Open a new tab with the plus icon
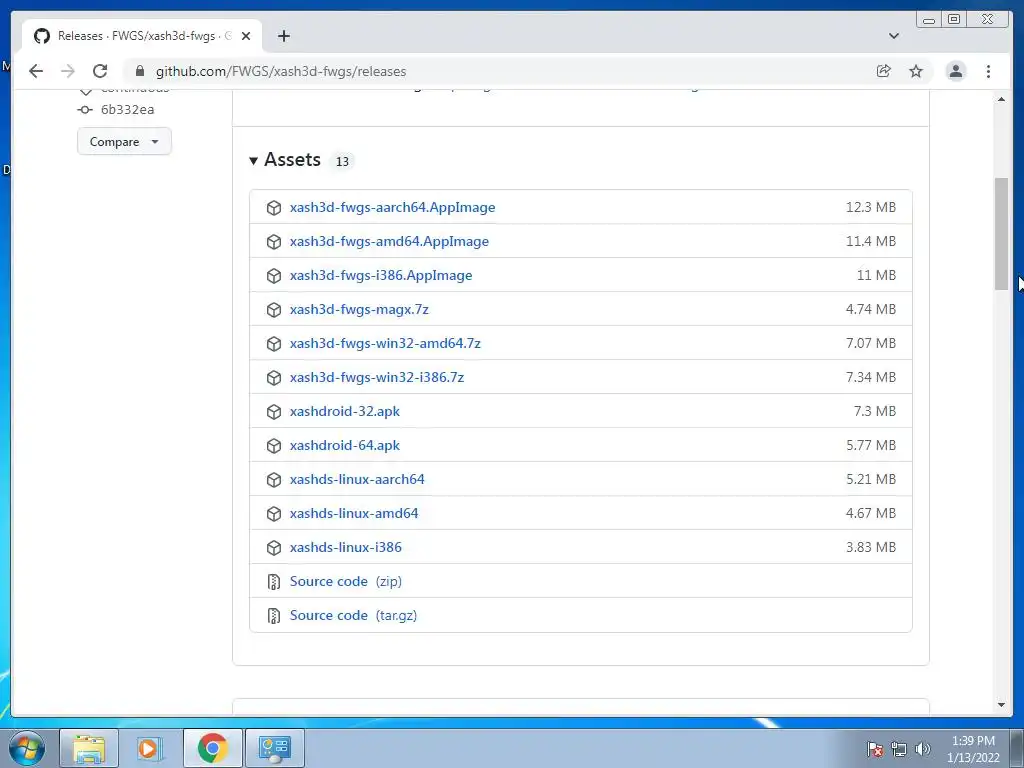 [x=283, y=36]
